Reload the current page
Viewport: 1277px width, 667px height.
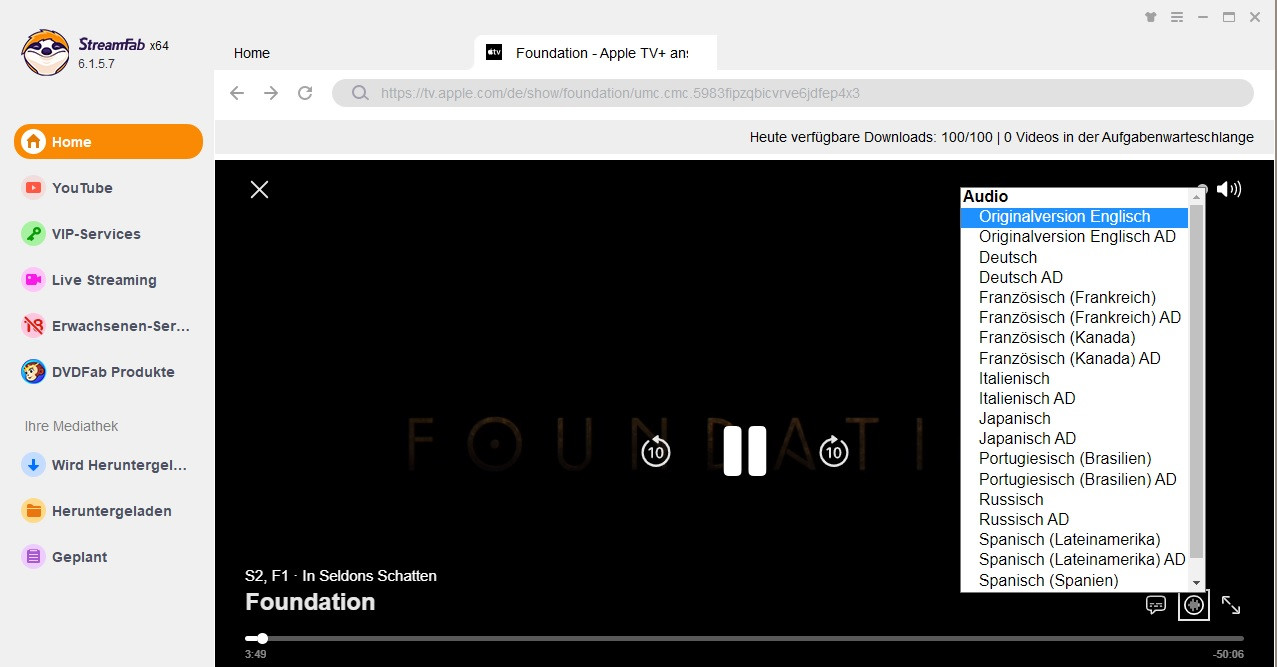pos(305,93)
